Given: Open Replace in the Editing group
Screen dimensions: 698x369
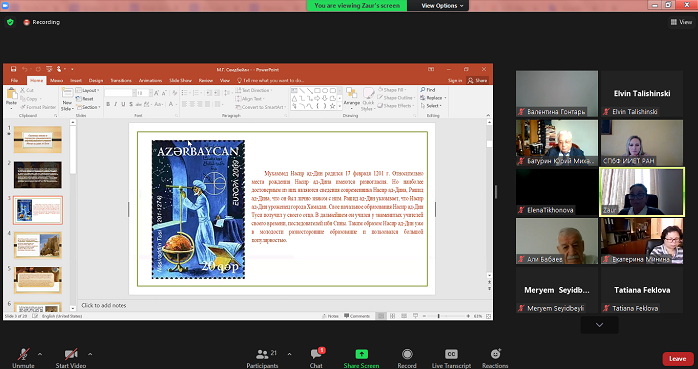Looking at the screenshot, I should [433, 97].
